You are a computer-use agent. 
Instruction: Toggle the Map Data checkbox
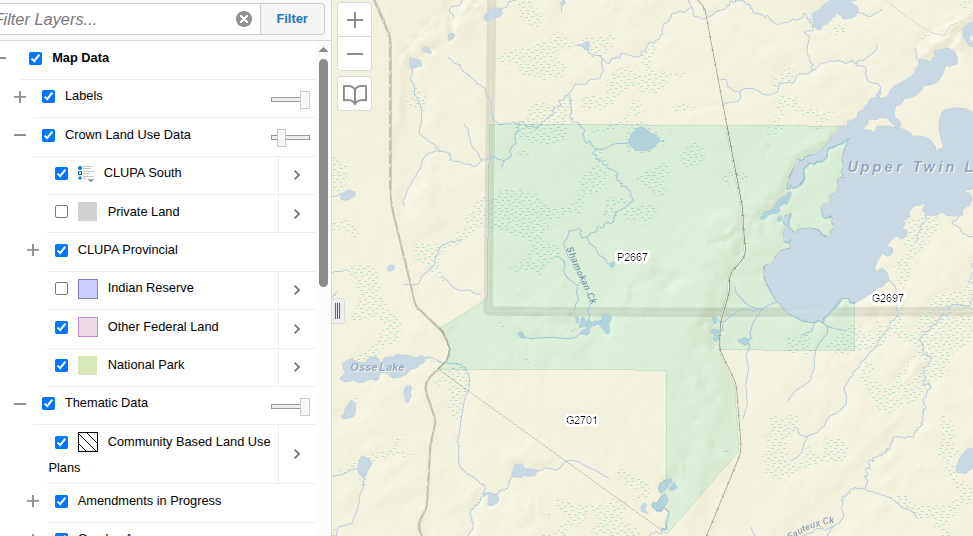point(35,58)
